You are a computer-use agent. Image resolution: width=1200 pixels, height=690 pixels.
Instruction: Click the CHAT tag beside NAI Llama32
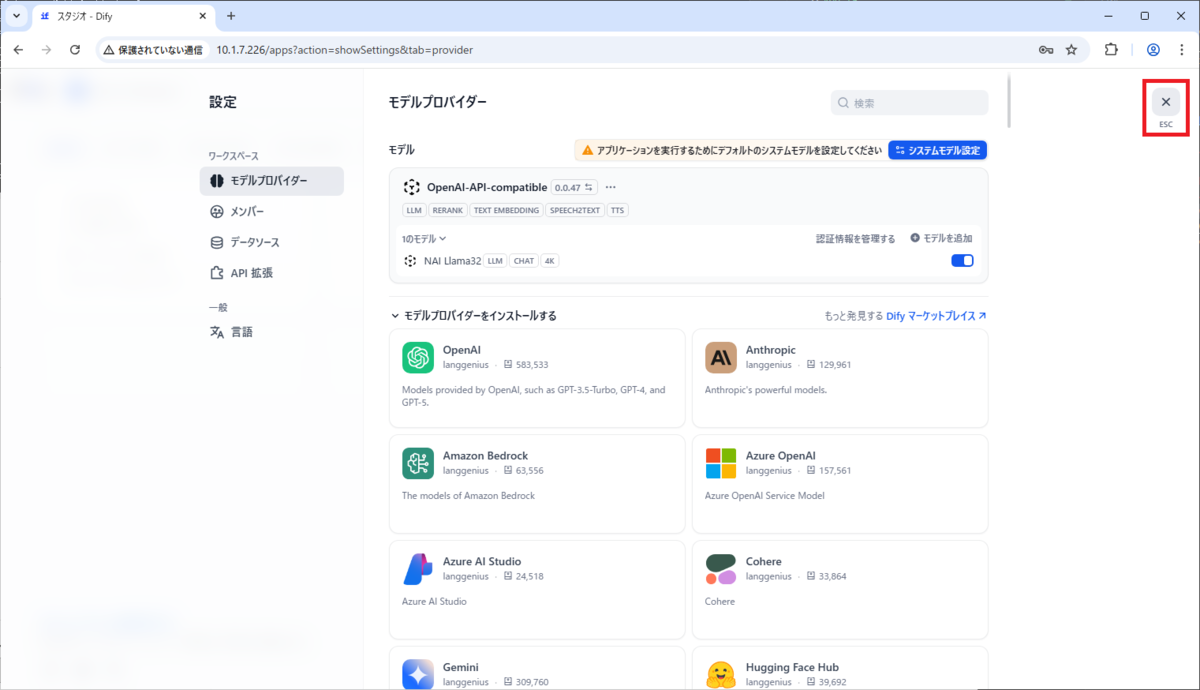click(x=524, y=261)
